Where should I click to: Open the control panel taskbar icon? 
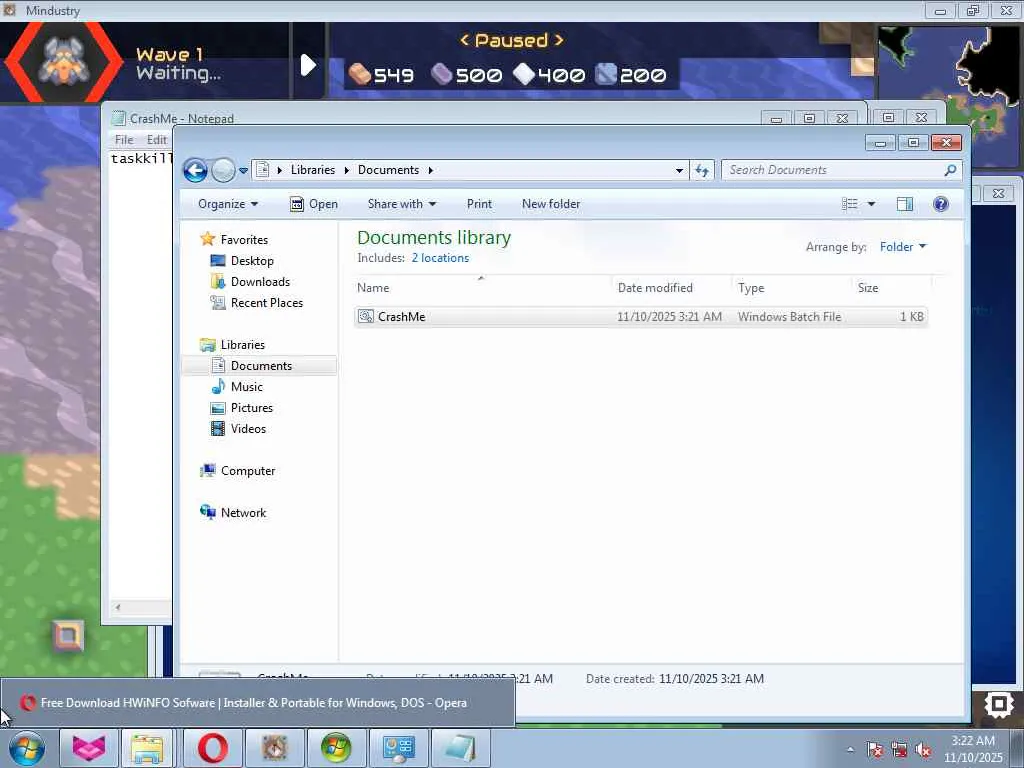[x=398, y=748]
